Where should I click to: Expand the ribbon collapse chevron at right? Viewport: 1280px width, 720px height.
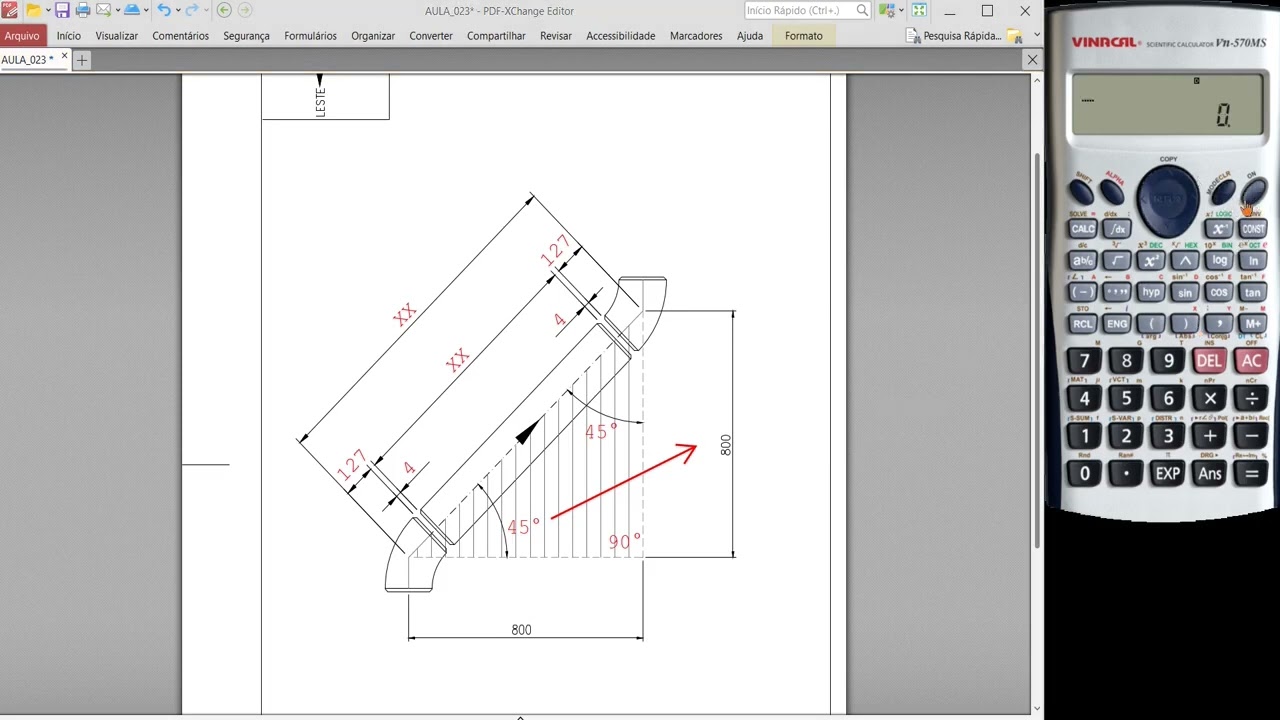coord(1036,34)
